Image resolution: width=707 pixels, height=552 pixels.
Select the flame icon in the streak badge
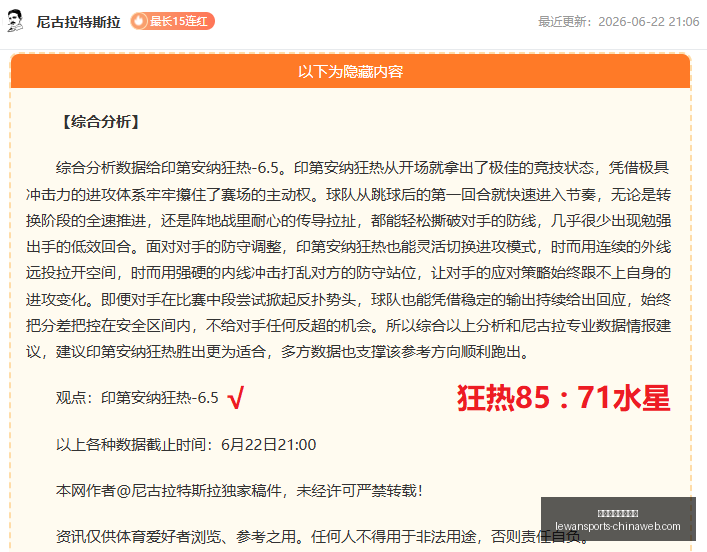(139, 21)
